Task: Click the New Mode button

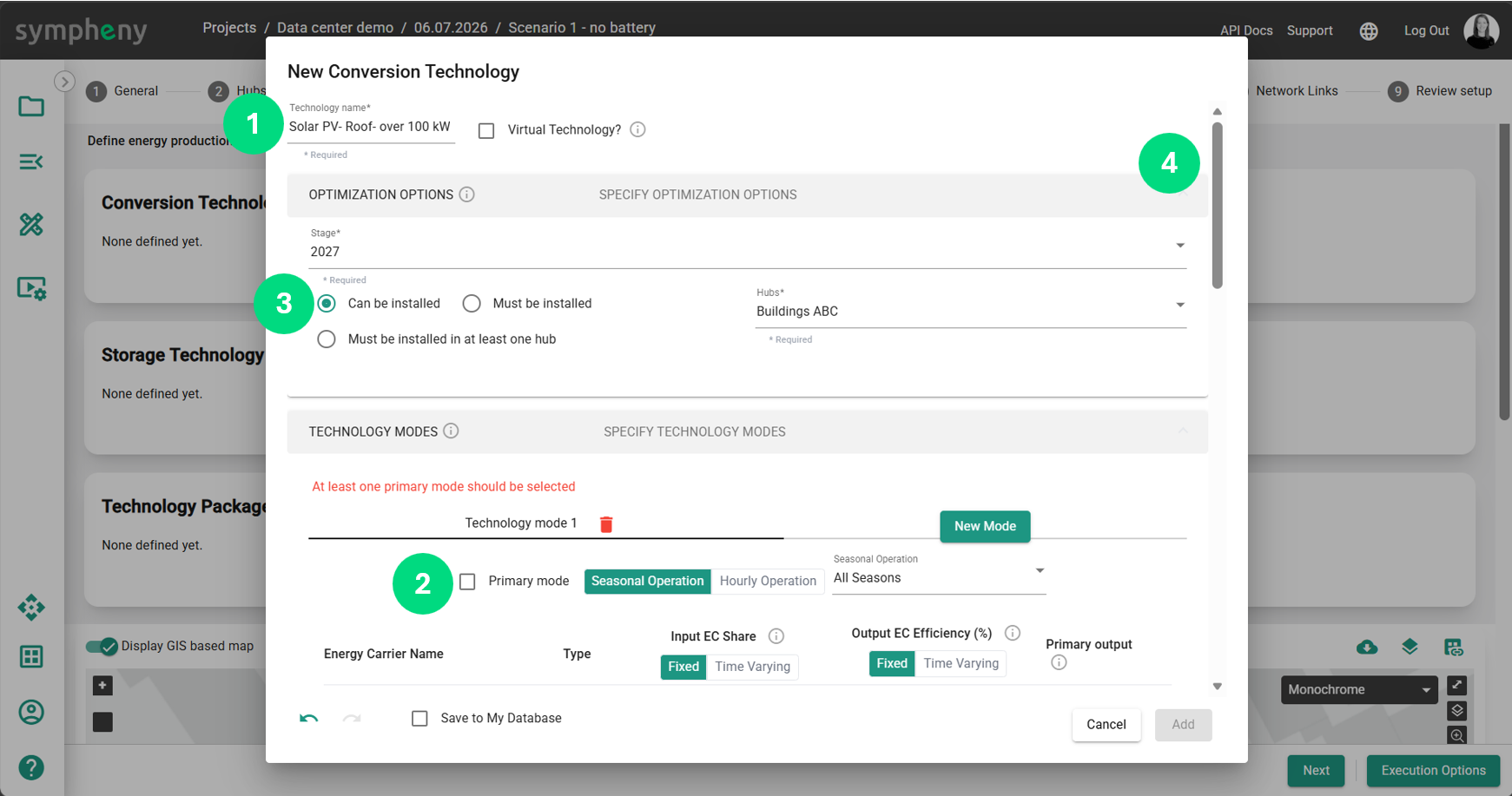Action: click(x=985, y=526)
